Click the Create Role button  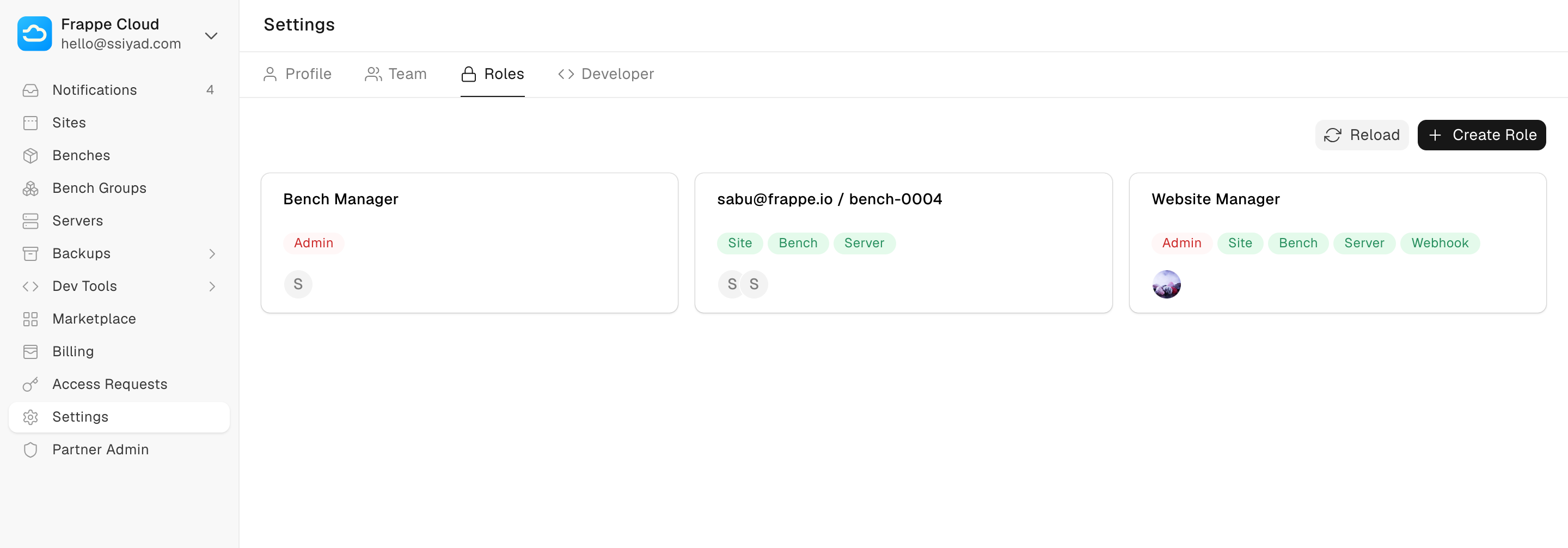tap(1481, 135)
